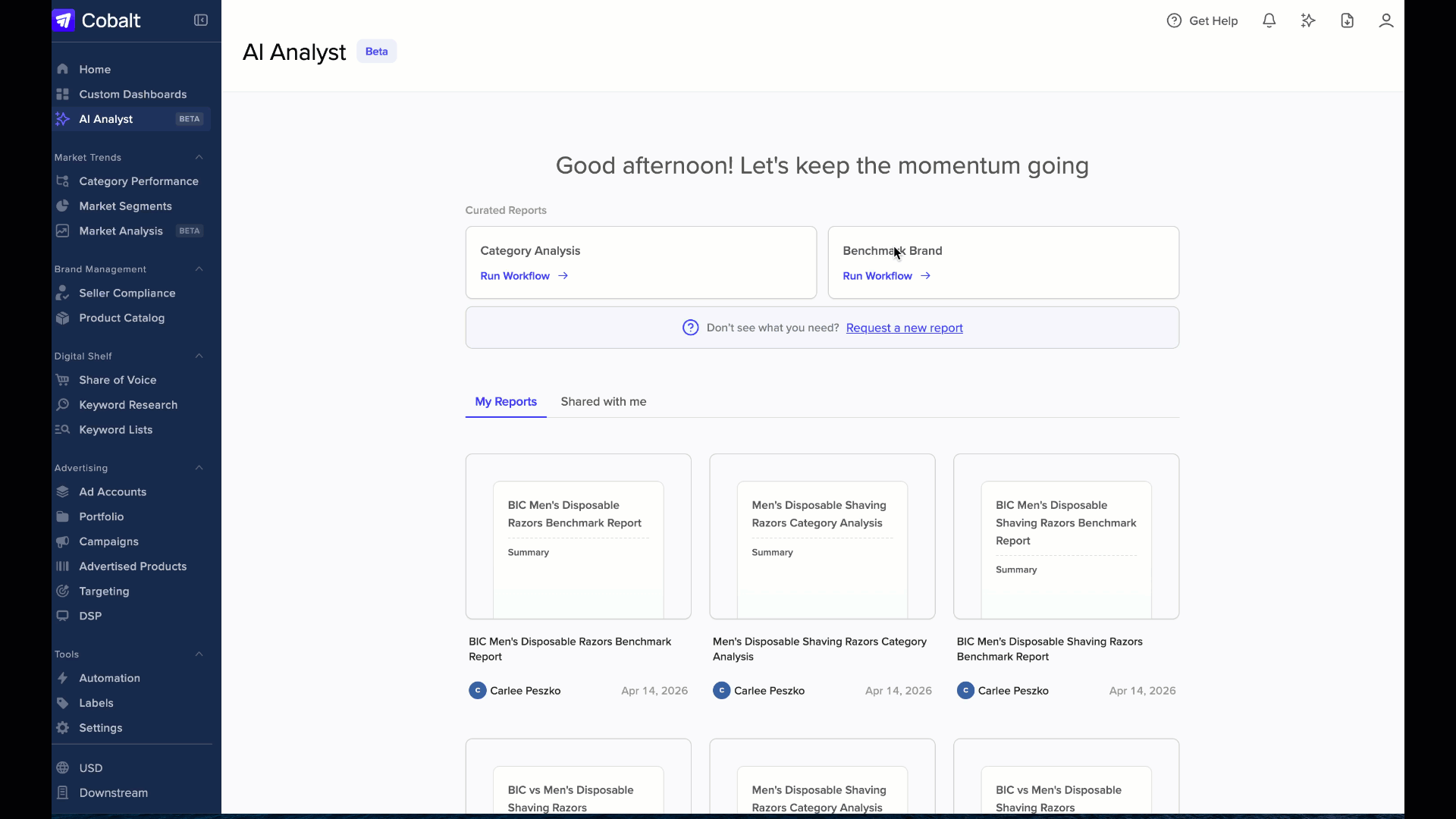Open BIC Men's Disposable Shaving Razors Benchmark thumbnail
This screenshot has width=1456, height=819.
coord(1066,536)
